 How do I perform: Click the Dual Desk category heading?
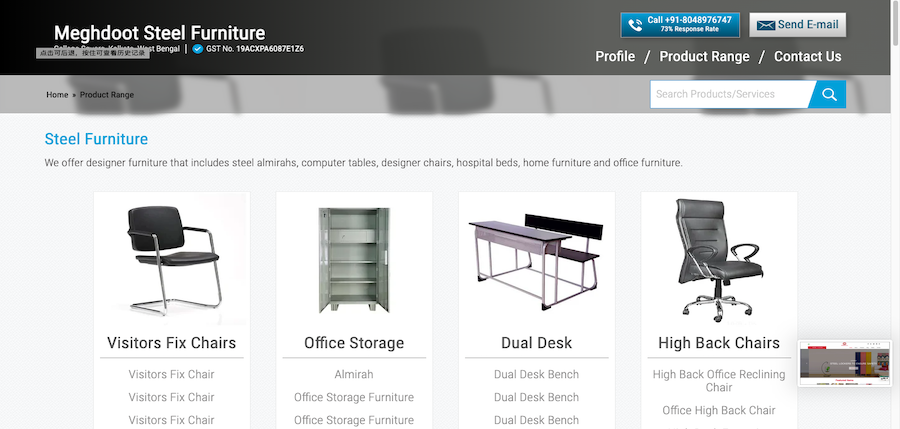coord(537,343)
